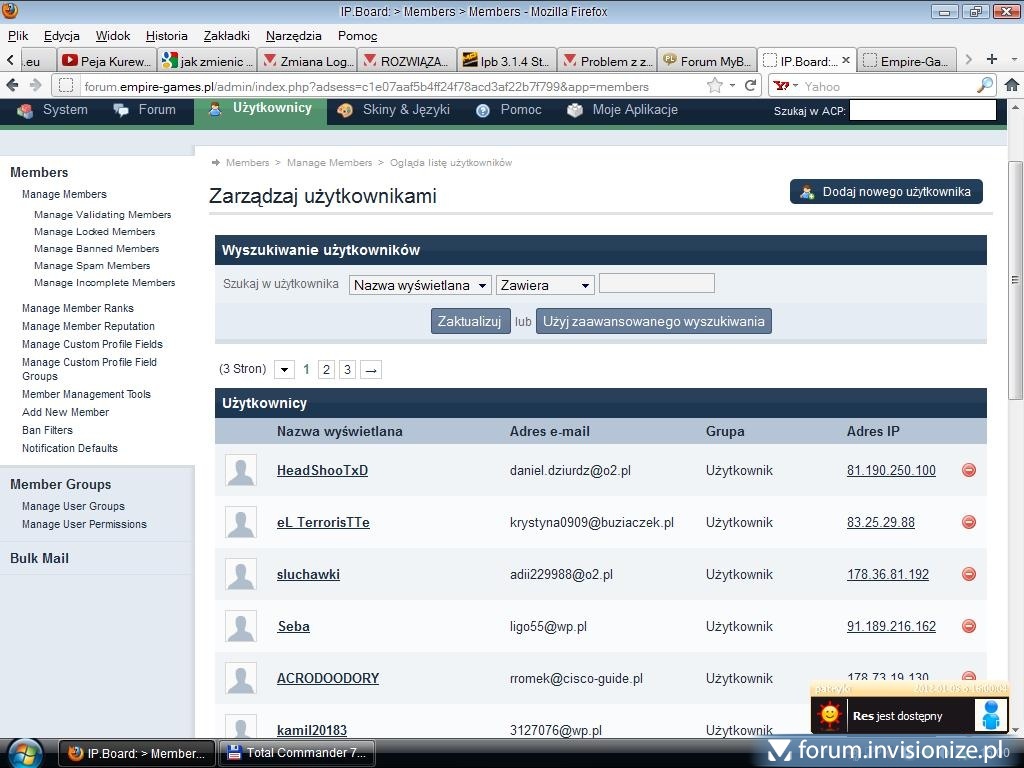Open the page jump dropdown arrow
Screen dimensions: 1024x768
(284, 370)
